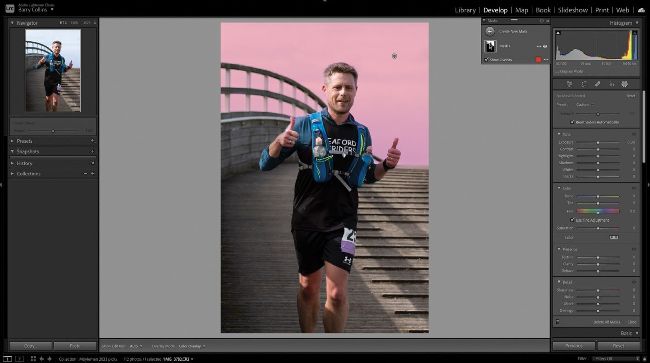Select the Edit sliders tool icon
Image resolution: width=650 pixels, height=363 pixels.
point(570,84)
